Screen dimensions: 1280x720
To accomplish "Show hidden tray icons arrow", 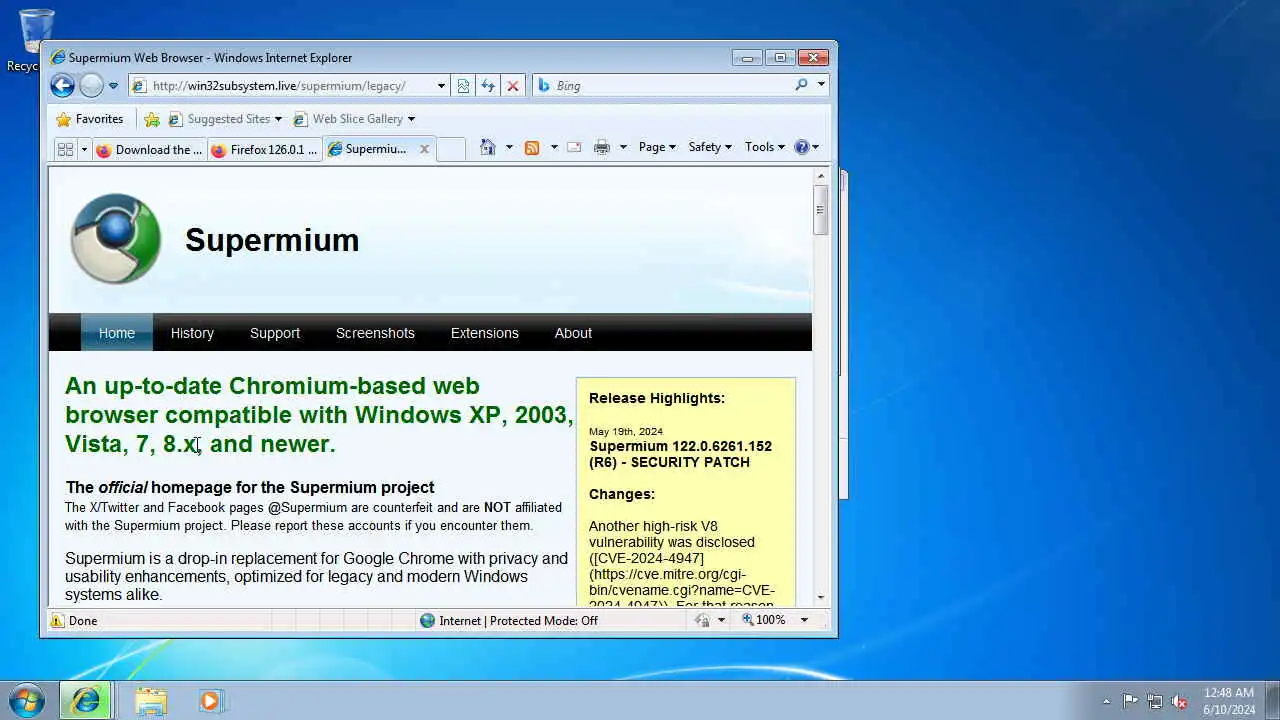I will coord(1106,701).
